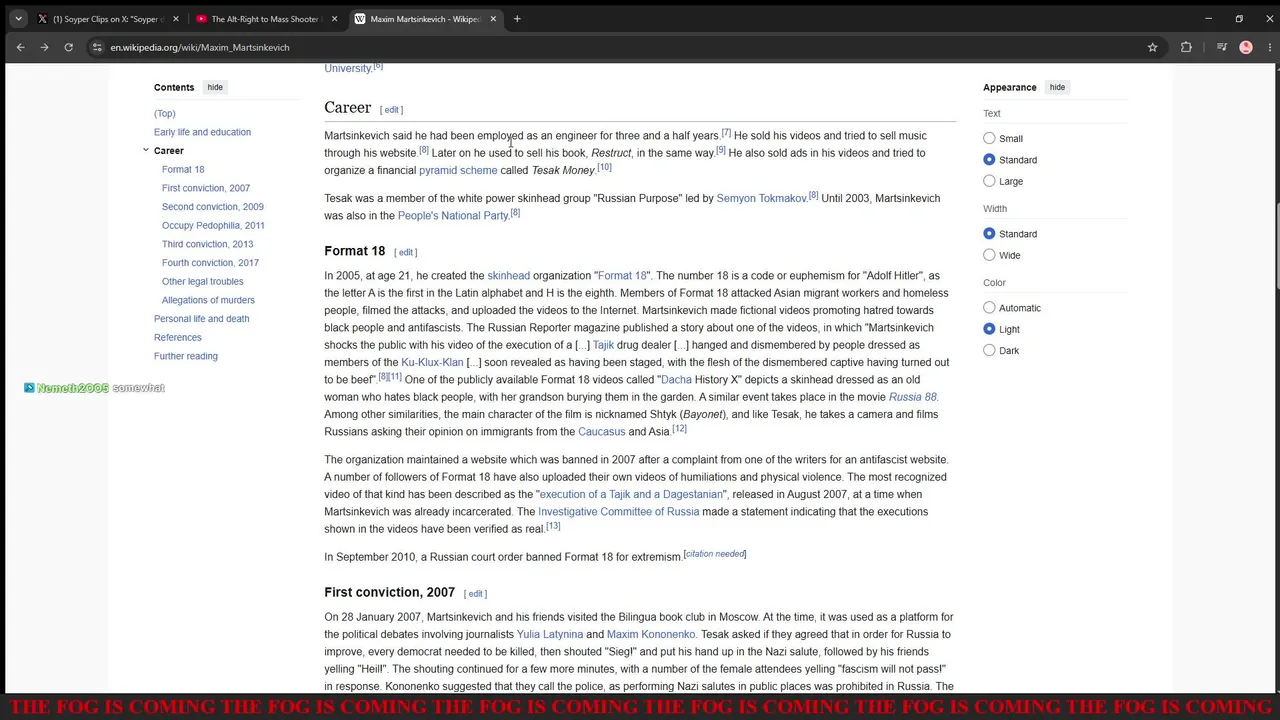Choose Automatic color mode
1280x720 pixels.
click(x=989, y=308)
